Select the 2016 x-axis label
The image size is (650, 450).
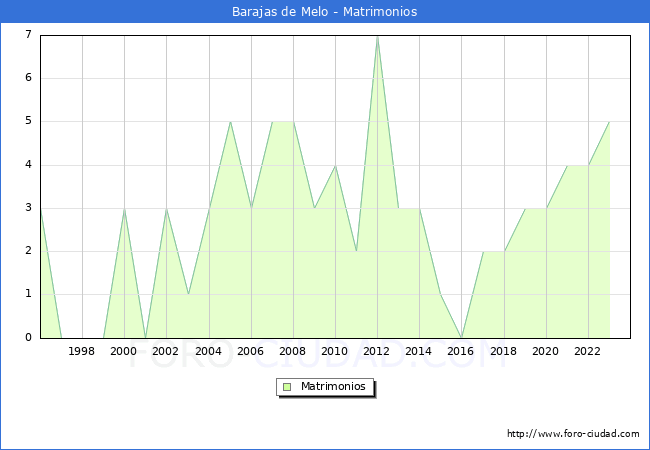pyautogui.click(x=461, y=351)
